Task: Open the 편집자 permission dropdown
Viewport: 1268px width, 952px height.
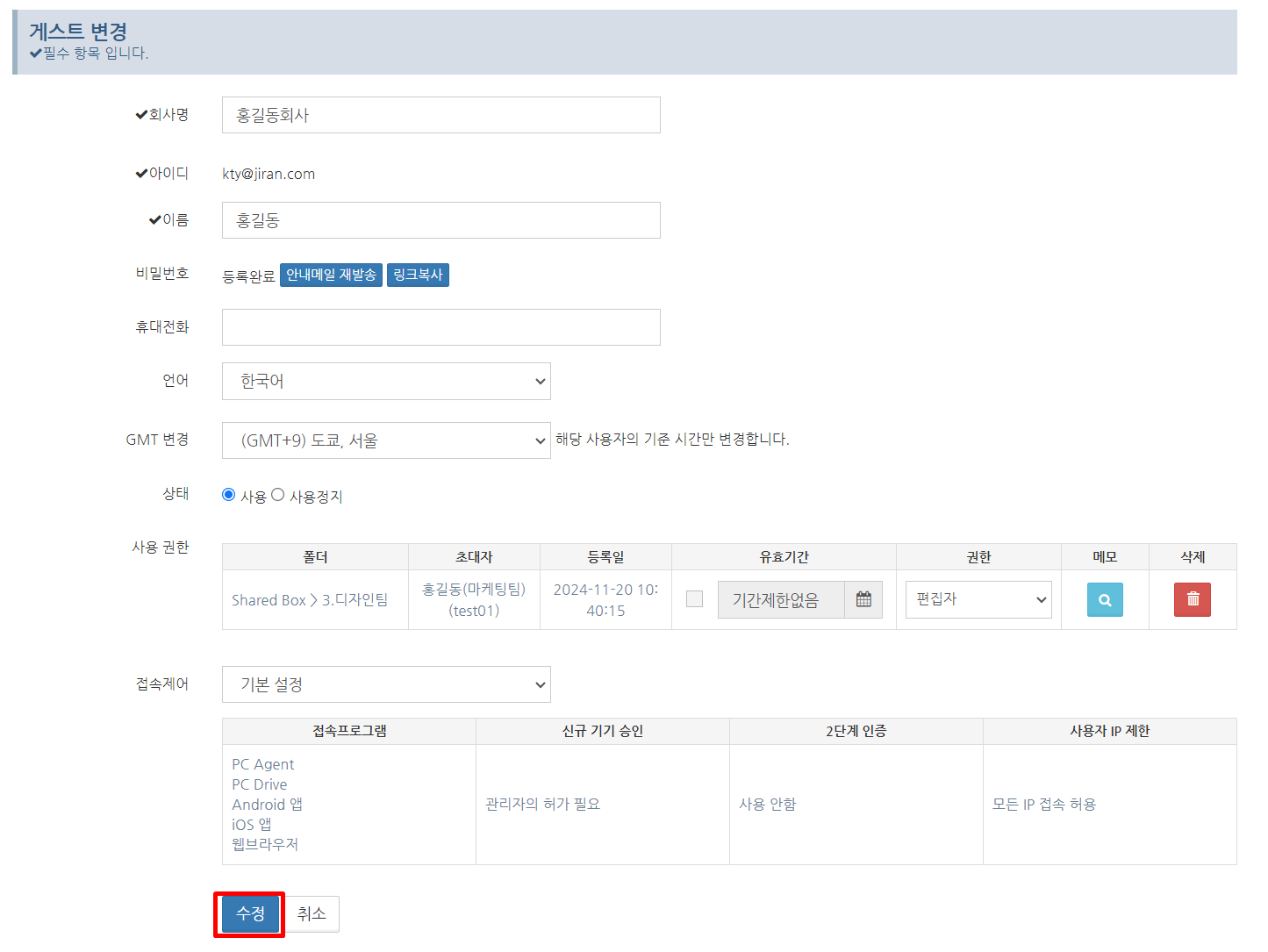Action: pos(978,600)
